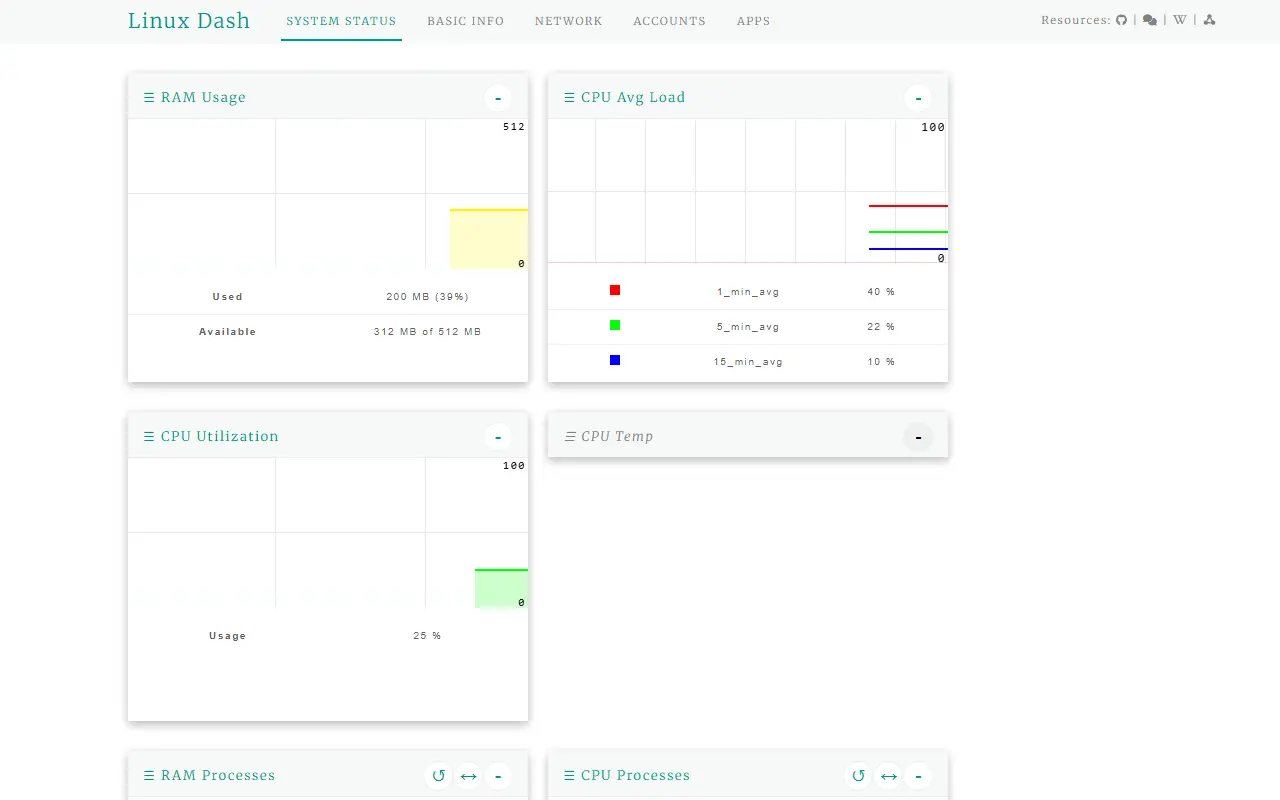Click the "312 MB of 512 MB" value
This screenshot has width=1280, height=800.
click(427, 332)
